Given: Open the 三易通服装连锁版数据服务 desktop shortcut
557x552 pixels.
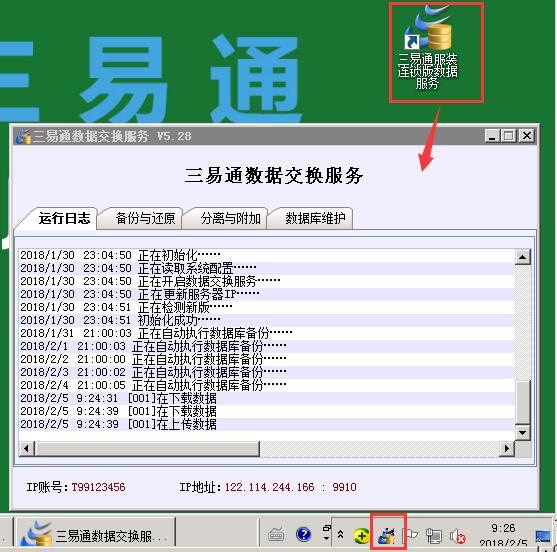Looking at the screenshot, I should 429,50.
